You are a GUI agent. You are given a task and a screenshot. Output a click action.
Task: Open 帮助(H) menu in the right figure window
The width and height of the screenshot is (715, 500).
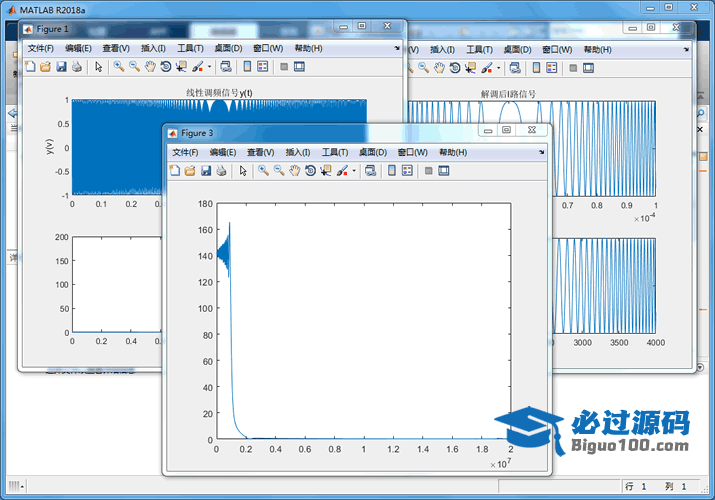(x=597, y=48)
